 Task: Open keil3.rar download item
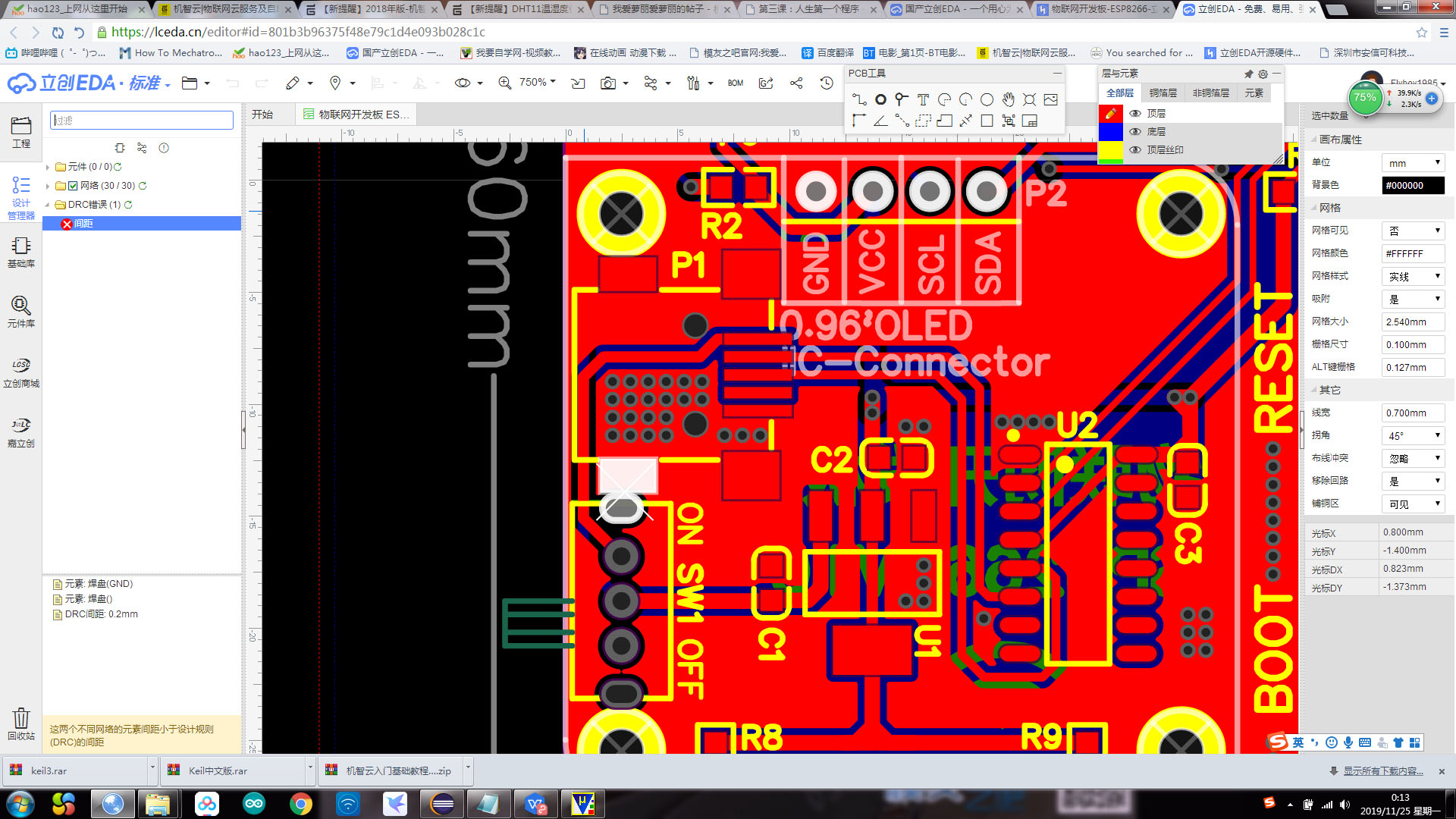tap(76, 770)
